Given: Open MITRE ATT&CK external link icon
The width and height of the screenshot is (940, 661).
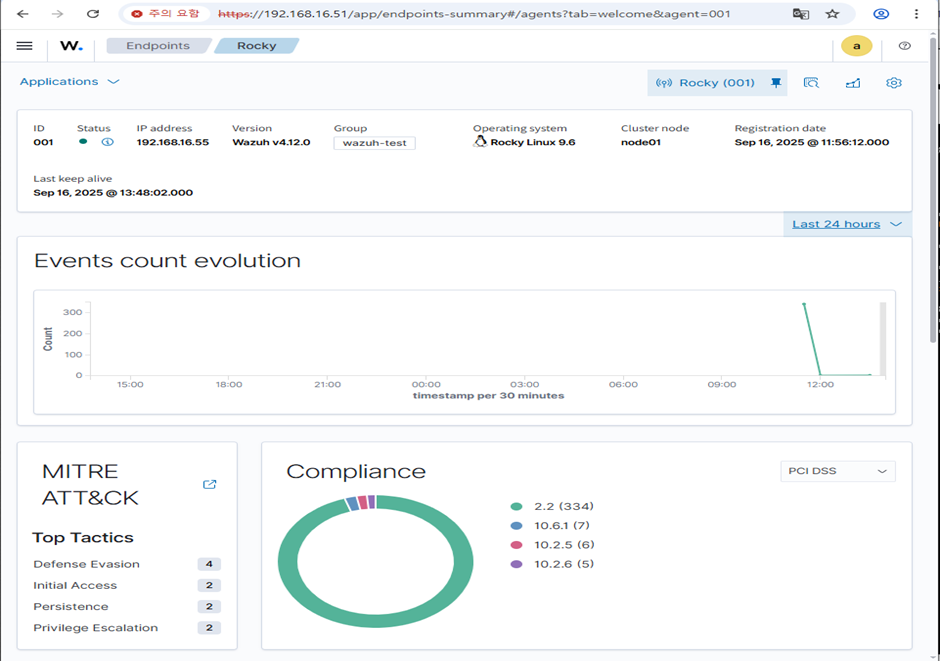Looking at the screenshot, I should click(x=209, y=484).
